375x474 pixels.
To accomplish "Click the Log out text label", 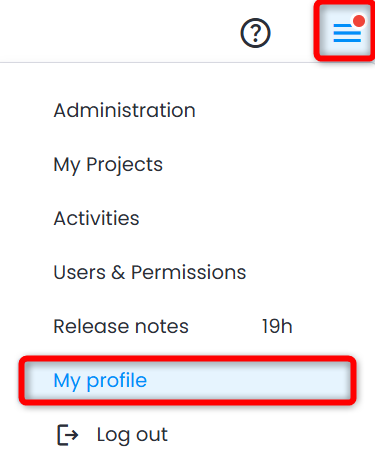I will click(132, 435).
